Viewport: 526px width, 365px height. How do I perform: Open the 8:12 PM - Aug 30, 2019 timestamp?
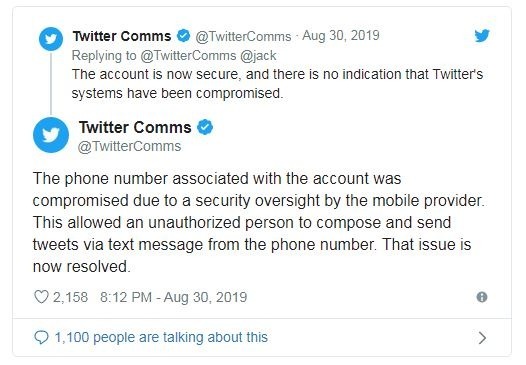[173, 297]
